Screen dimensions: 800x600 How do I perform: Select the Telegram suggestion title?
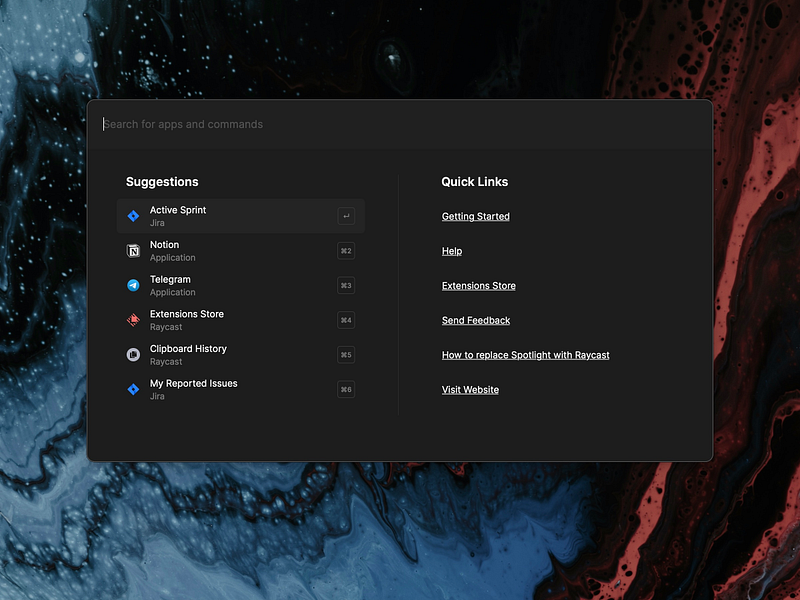170,280
